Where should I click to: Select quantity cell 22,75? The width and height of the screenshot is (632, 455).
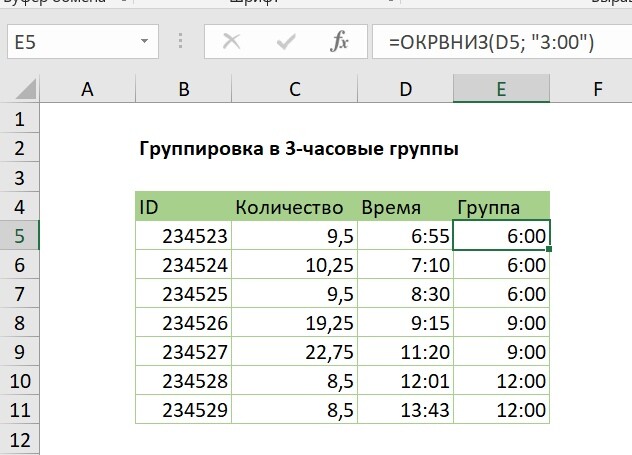click(x=295, y=351)
